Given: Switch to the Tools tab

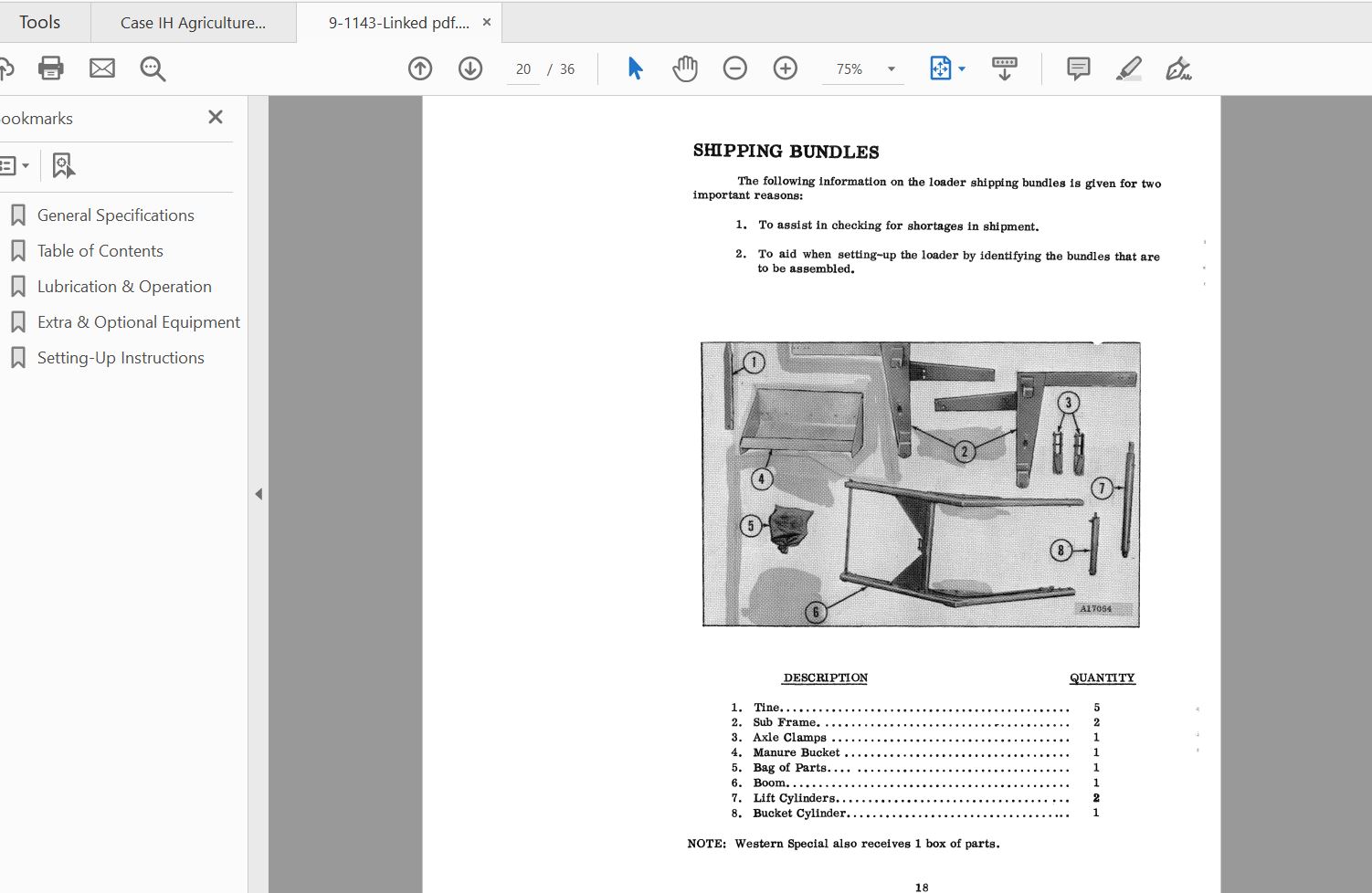Looking at the screenshot, I should (40, 21).
